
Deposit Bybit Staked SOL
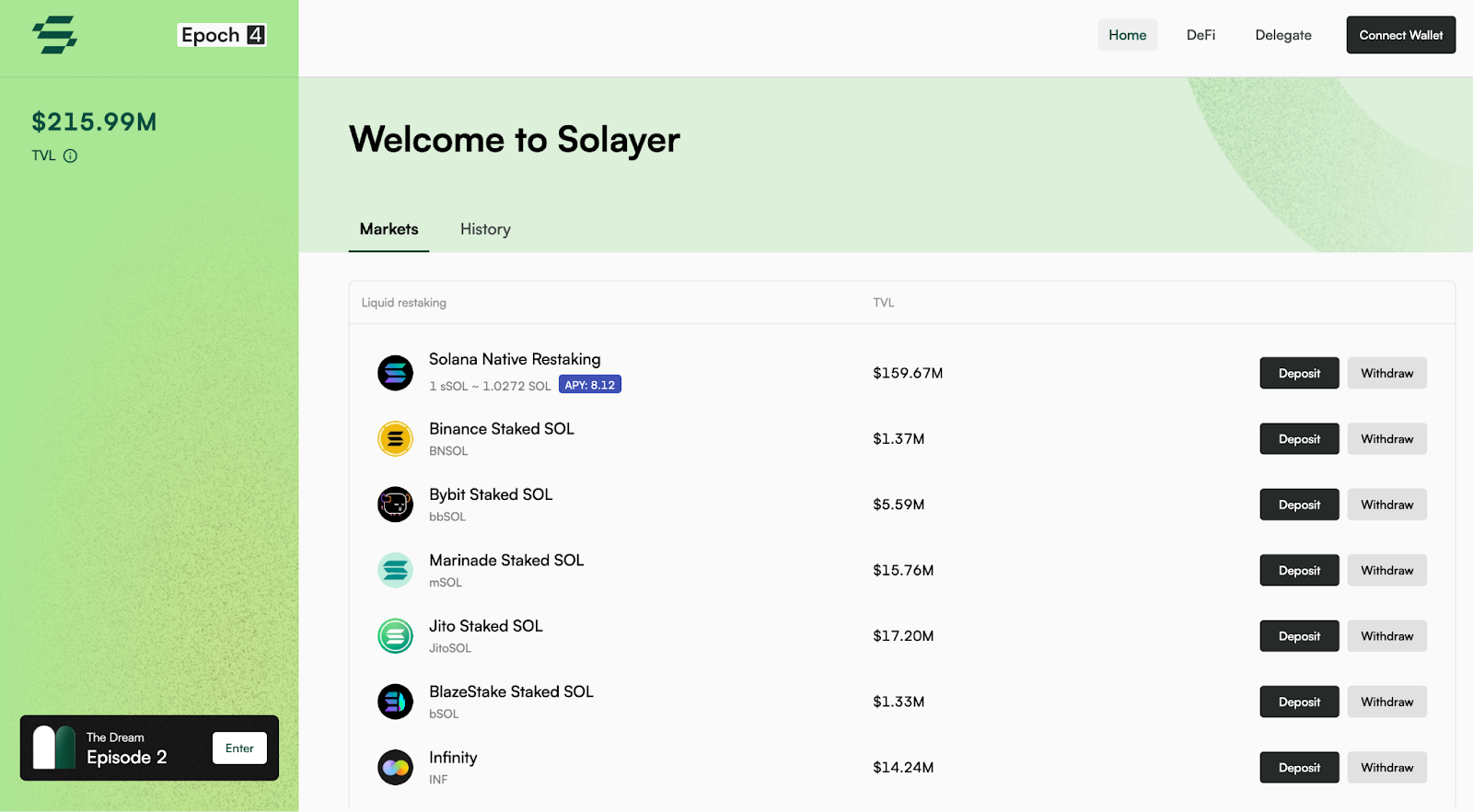point(1299,505)
